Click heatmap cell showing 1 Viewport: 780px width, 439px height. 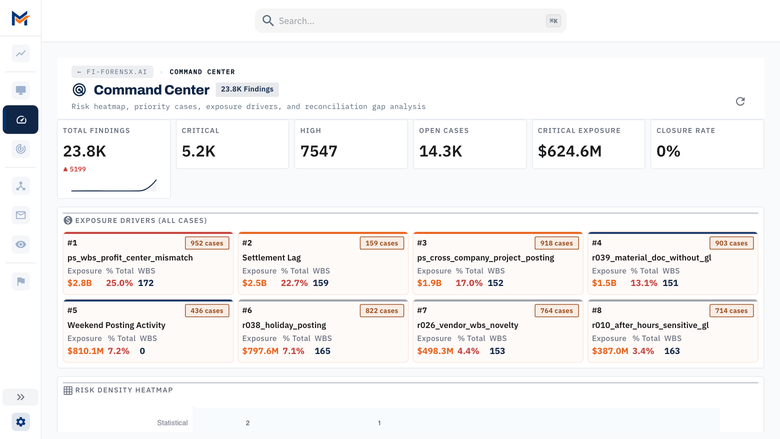[379, 423]
